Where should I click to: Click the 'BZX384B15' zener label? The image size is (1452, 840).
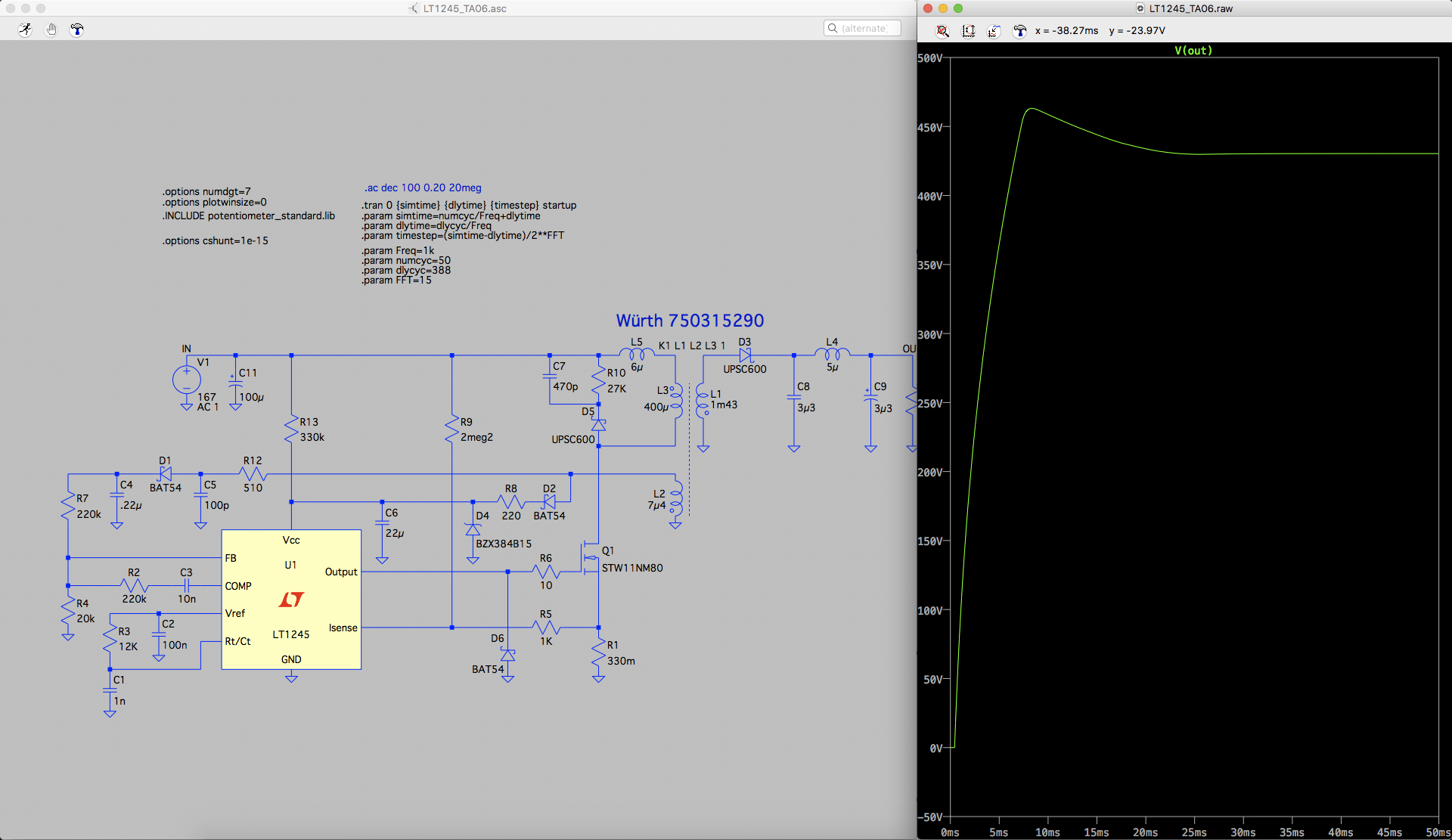pyautogui.click(x=504, y=544)
